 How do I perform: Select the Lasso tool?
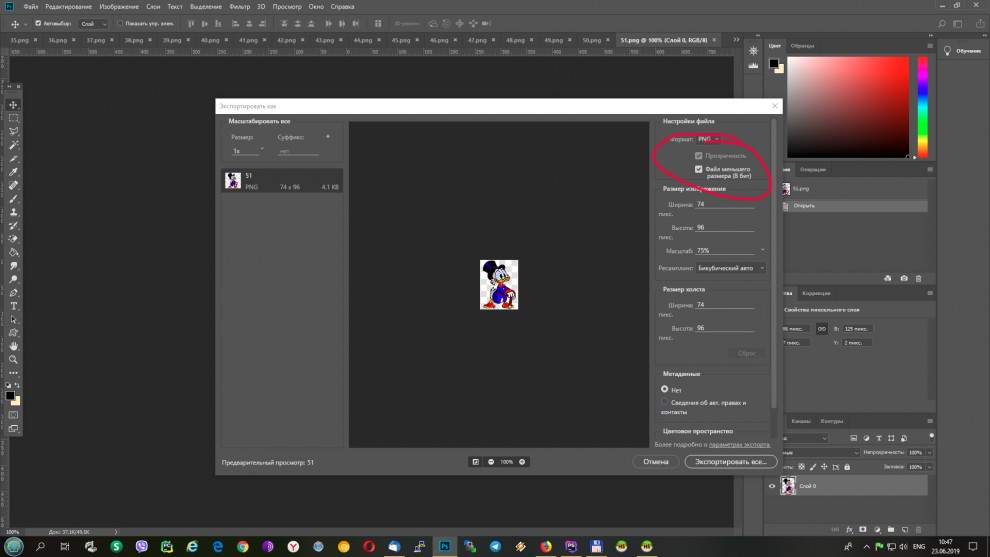click(13, 131)
